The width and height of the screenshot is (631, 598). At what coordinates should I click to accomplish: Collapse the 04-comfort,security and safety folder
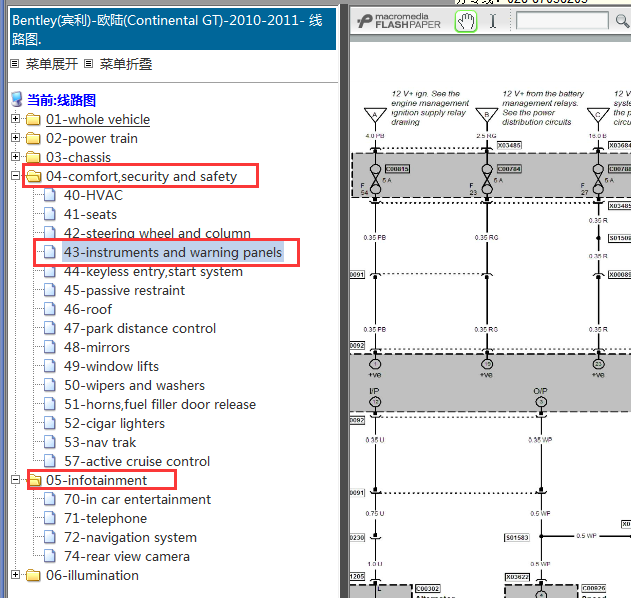point(15,175)
